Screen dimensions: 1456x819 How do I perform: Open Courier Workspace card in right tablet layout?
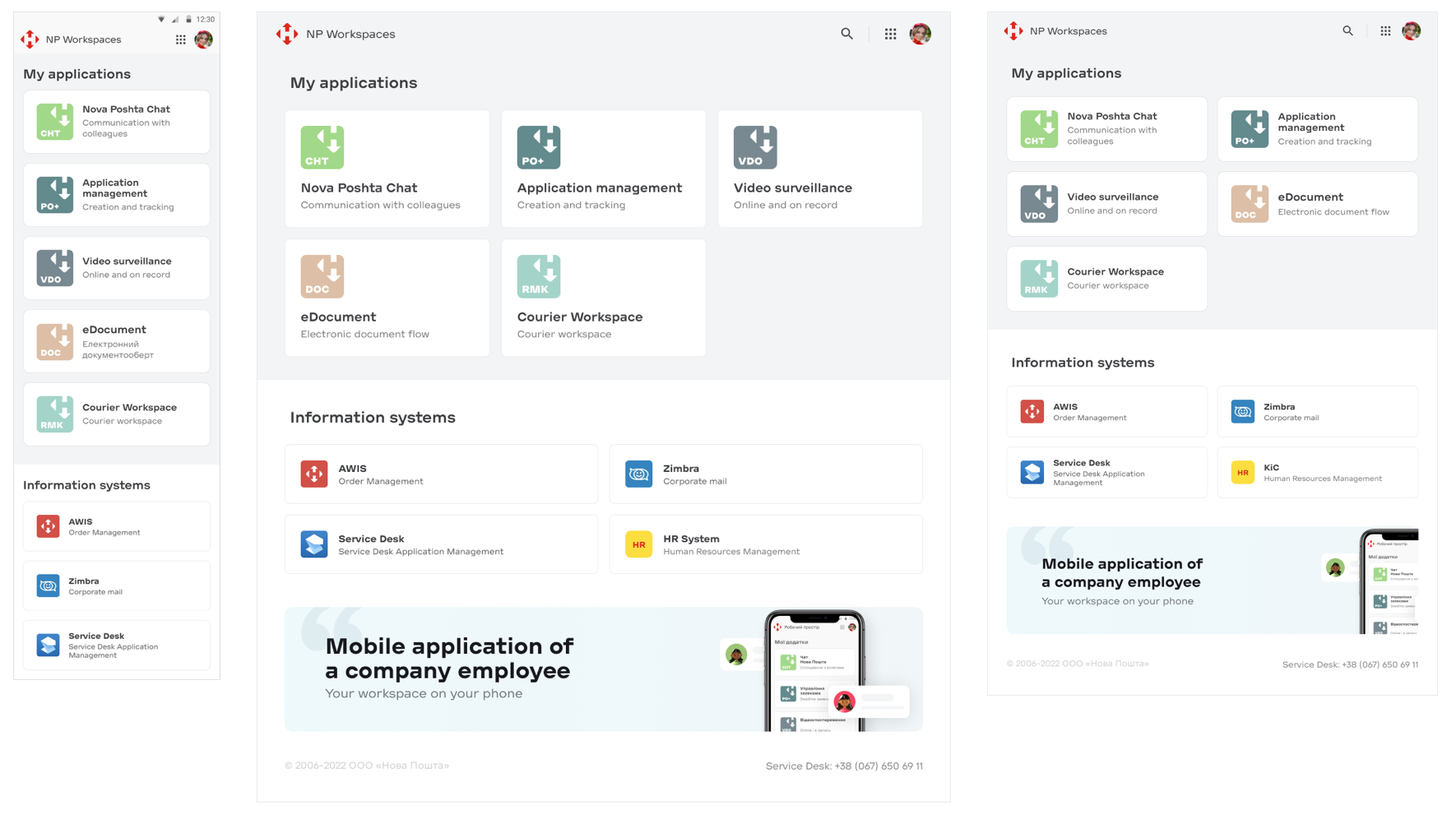coord(1107,279)
